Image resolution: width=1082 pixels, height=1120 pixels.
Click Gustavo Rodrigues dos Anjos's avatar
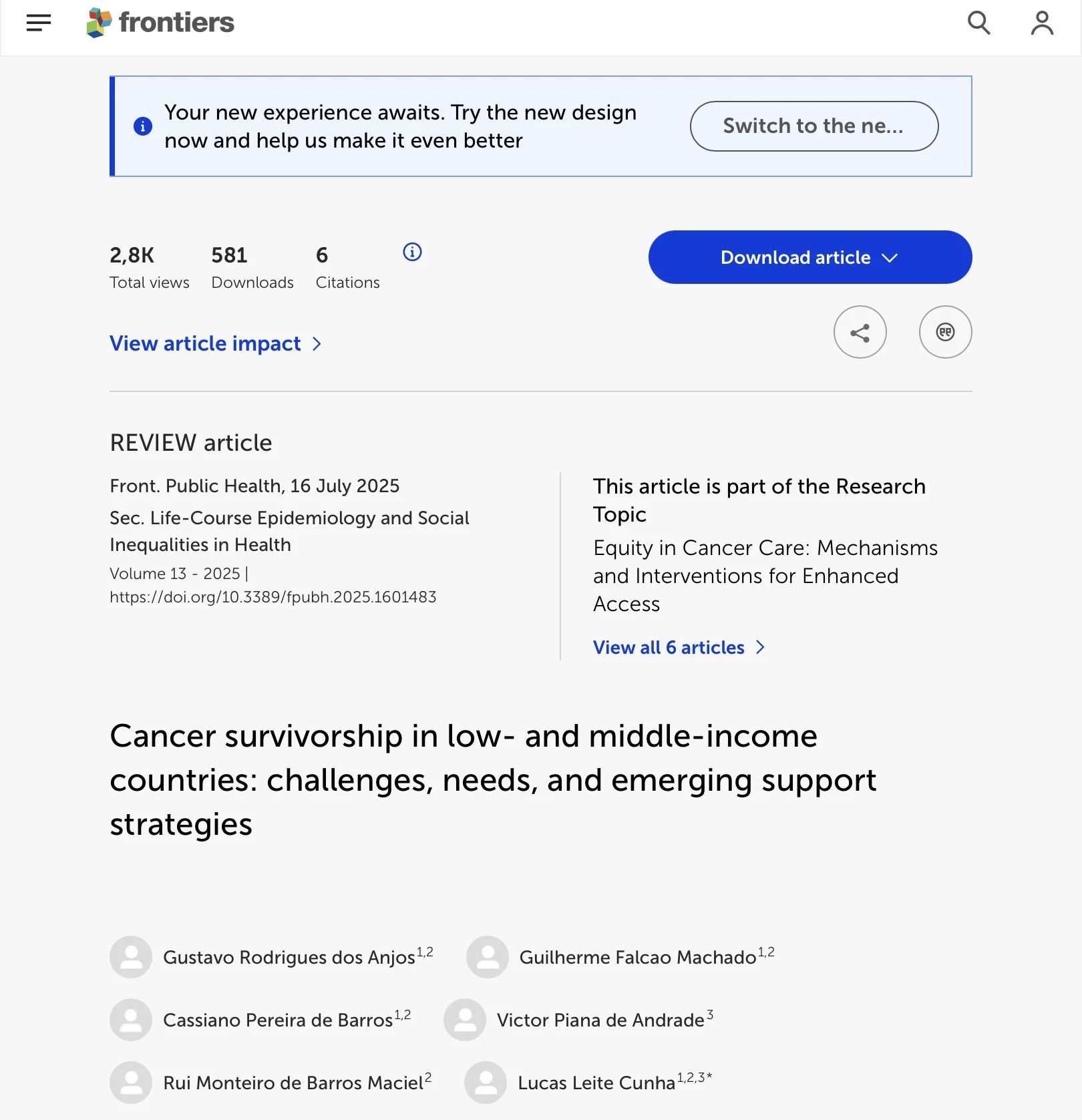click(131, 958)
